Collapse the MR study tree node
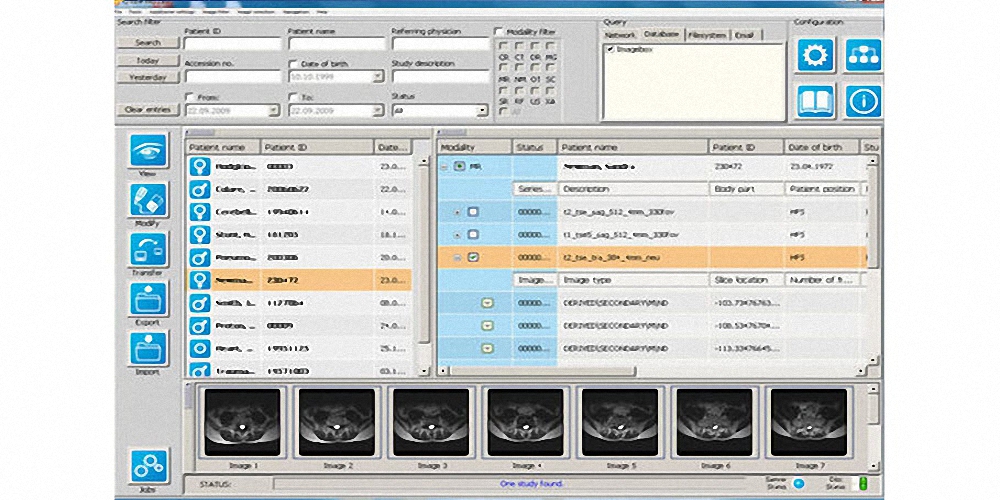The image size is (1000, 500). coord(445,166)
